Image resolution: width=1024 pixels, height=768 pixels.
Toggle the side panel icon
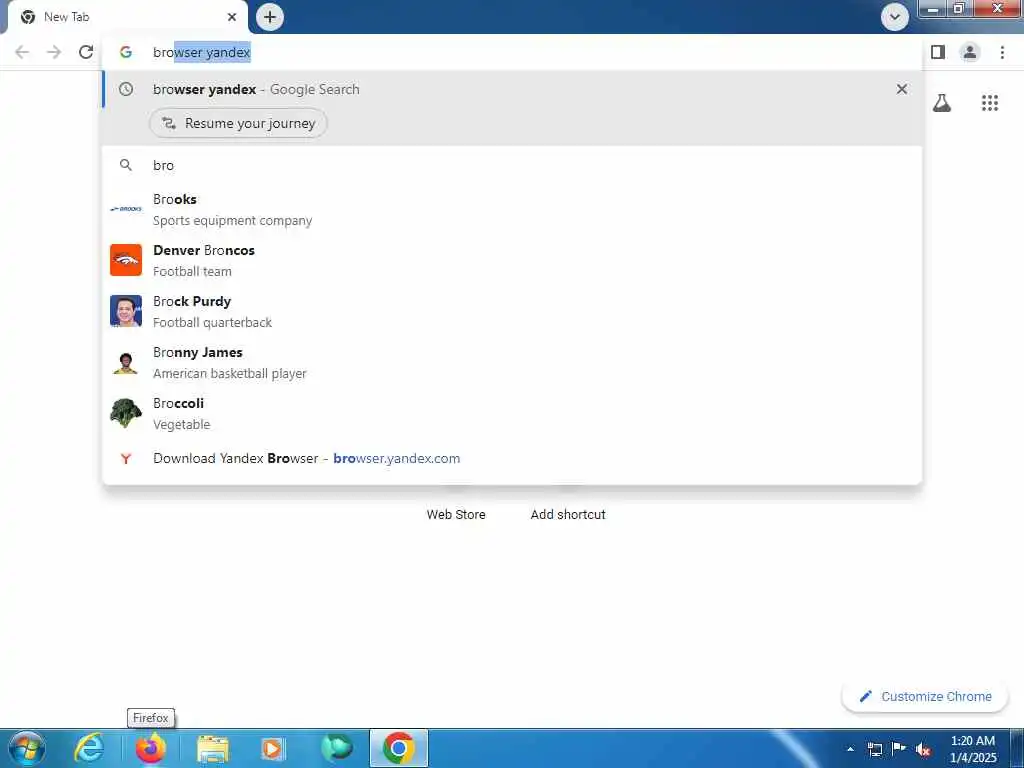coord(938,52)
